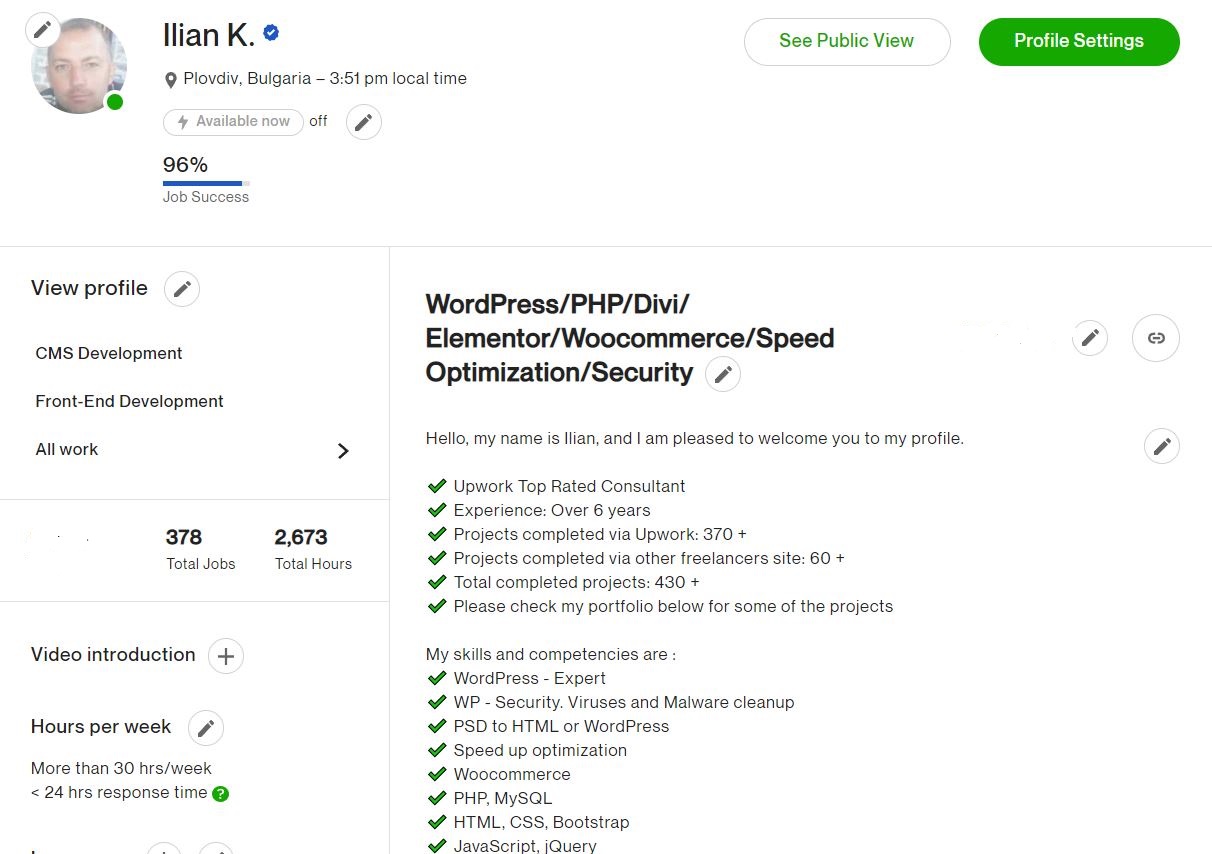The width and height of the screenshot is (1212, 854).
Task: Edit the profile overview using the pencil icon
Action: coord(1161,446)
